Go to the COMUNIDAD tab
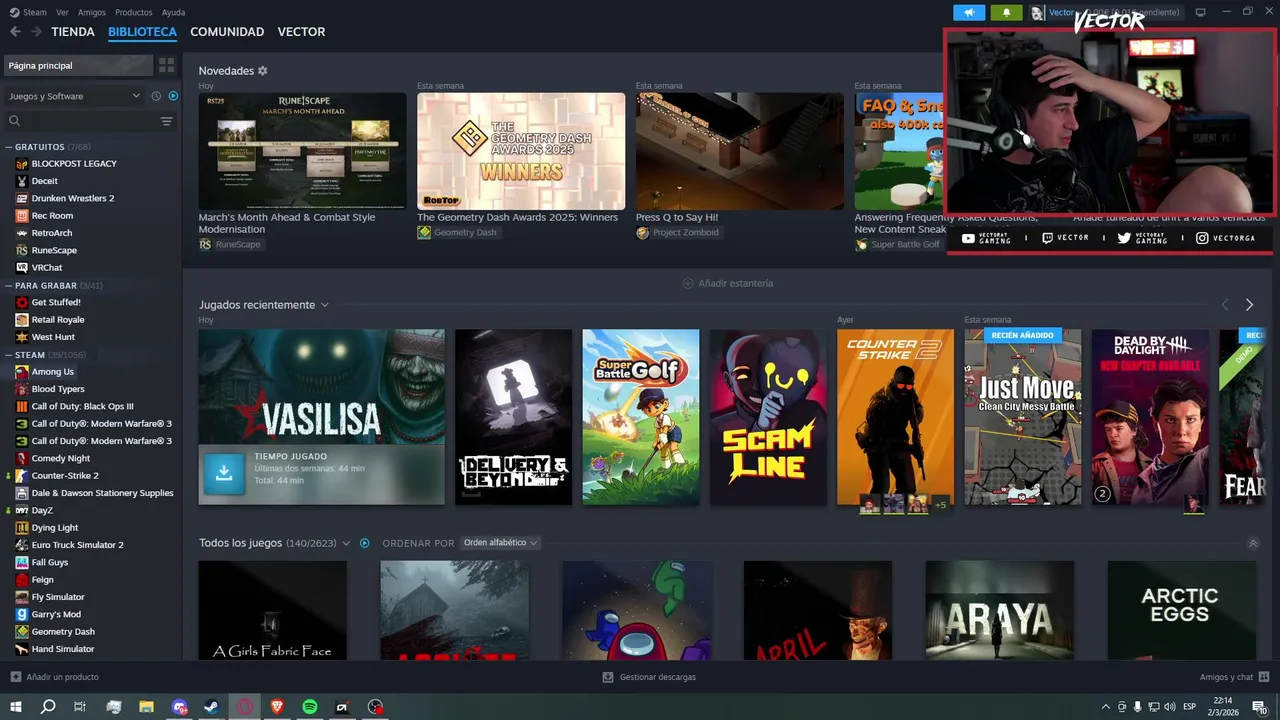Image resolution: width=1280 pixels, height=720 pixels. (x=227, y=32)
